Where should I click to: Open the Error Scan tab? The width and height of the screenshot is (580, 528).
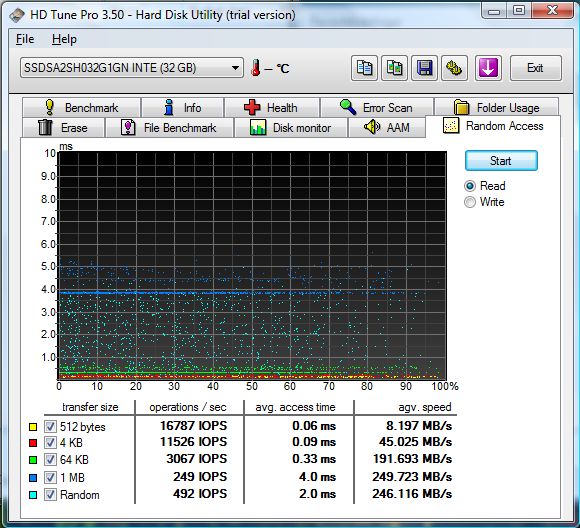click(377, 108)
